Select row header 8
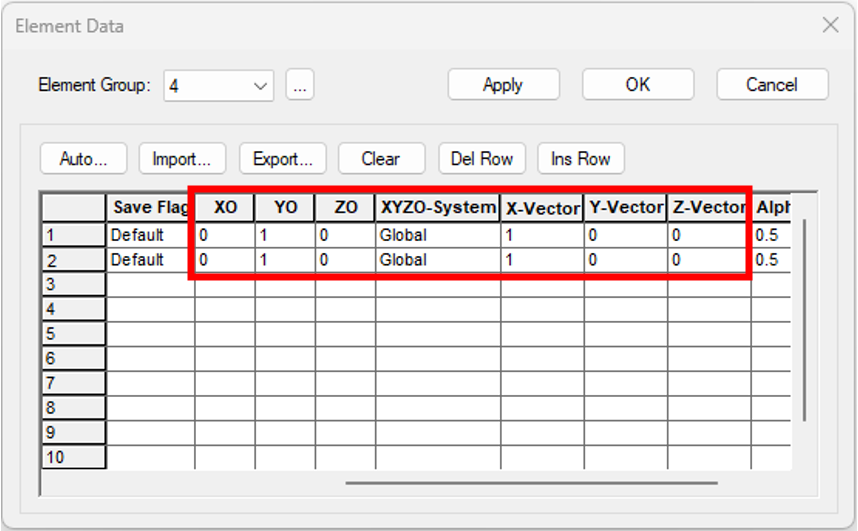 (73, 408)
